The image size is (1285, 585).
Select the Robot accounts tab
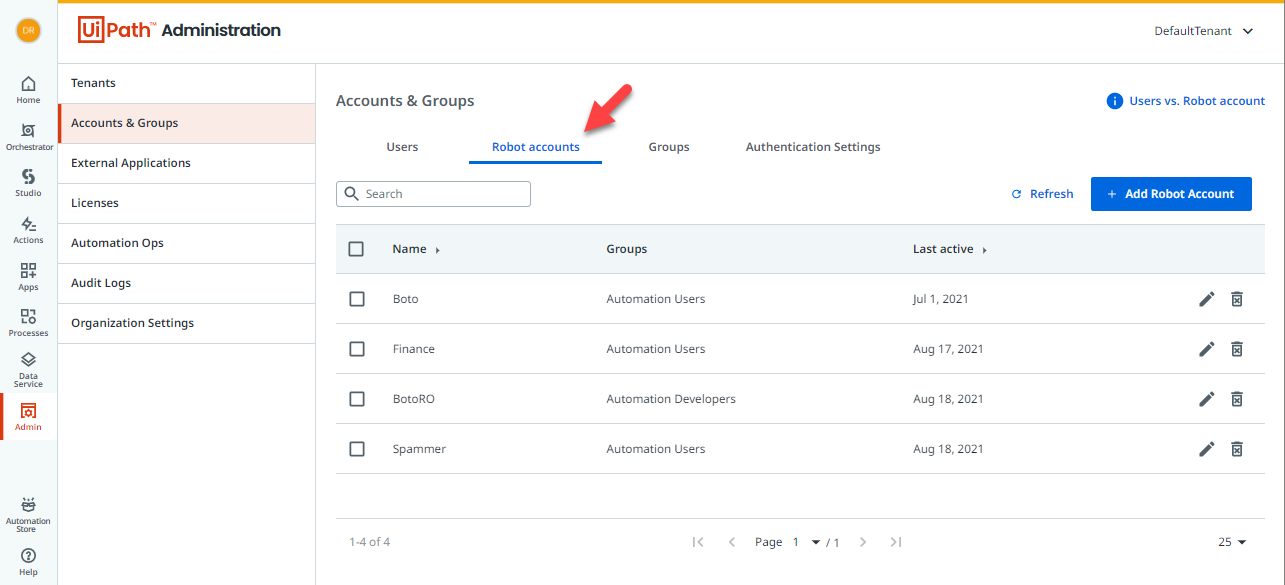535,147
